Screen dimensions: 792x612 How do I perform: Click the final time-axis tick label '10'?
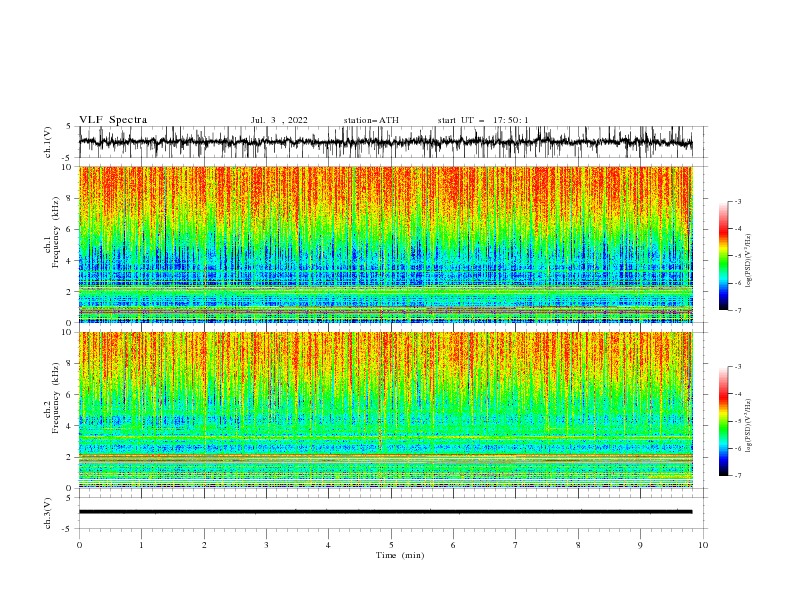tap(703, 545)
